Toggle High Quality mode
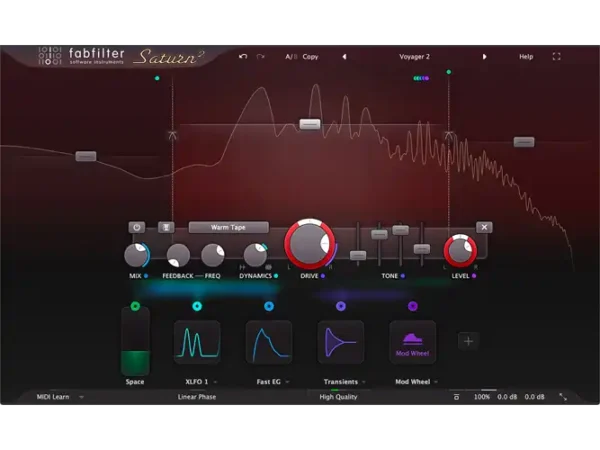Screen dimensions: 600x450 (x=338, y=397)
